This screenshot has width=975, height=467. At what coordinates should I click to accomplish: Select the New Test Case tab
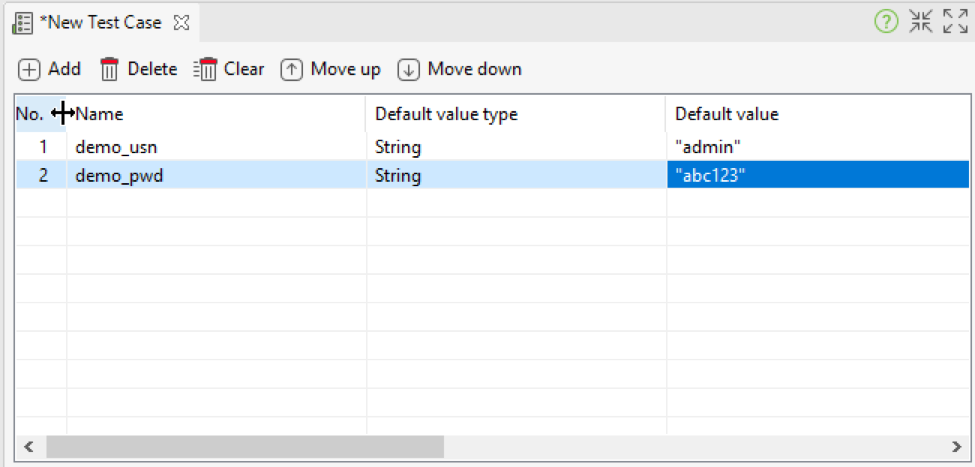tap(100, 22)
